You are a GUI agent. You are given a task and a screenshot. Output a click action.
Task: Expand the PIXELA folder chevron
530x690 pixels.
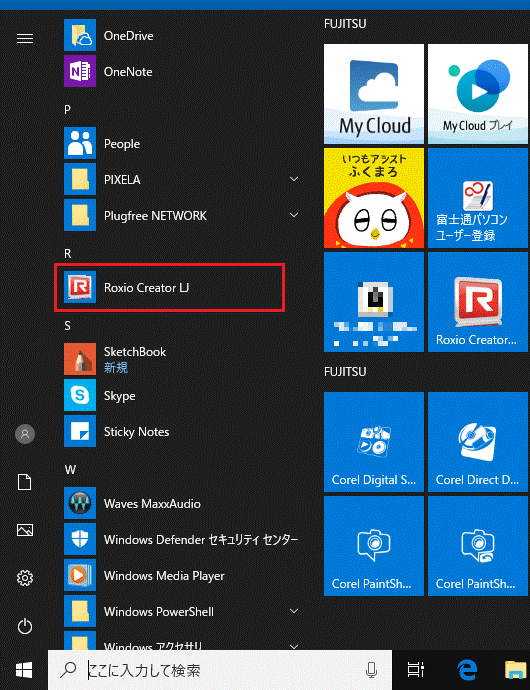pyautogui.click(x=294, y=179)
